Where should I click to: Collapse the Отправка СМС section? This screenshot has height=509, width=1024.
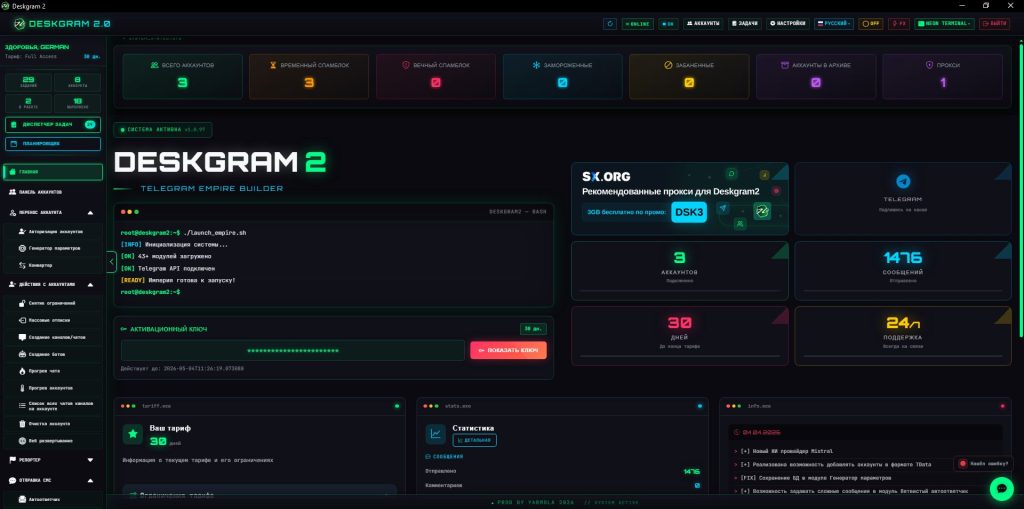tap(90, 480)
